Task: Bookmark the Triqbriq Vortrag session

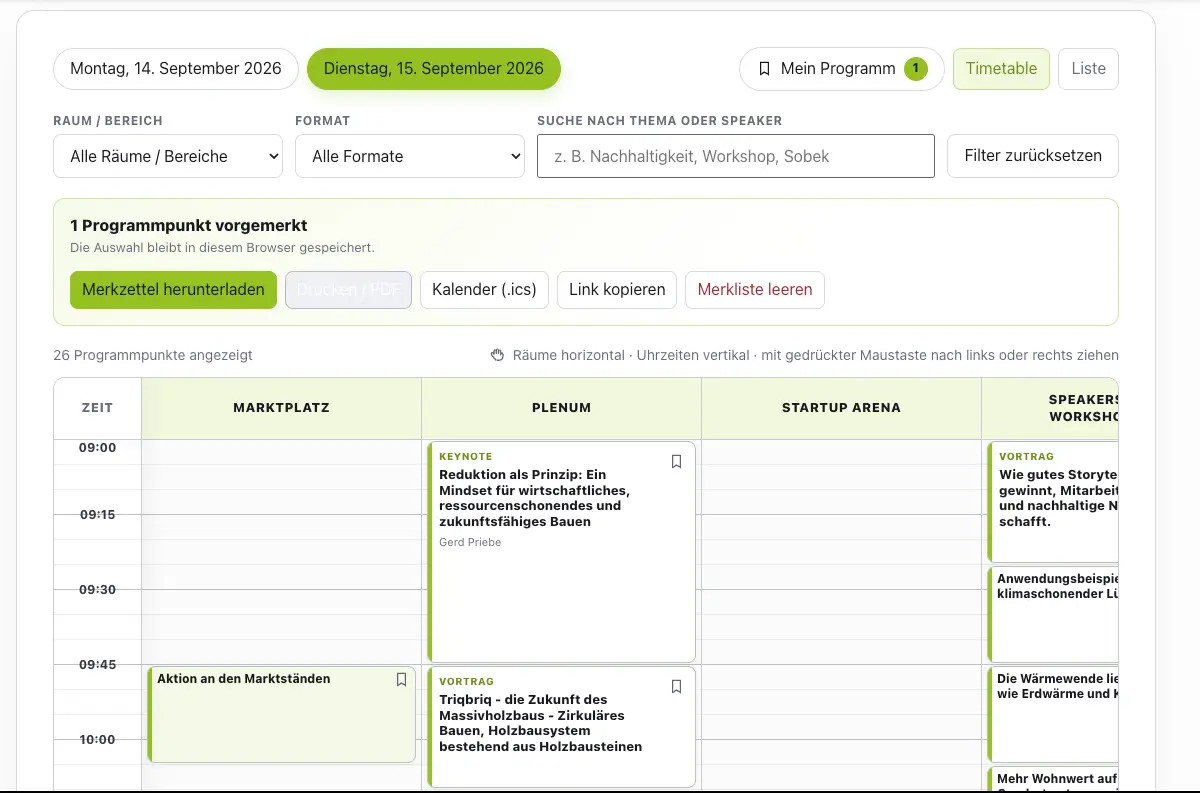Action: [676, 686]
